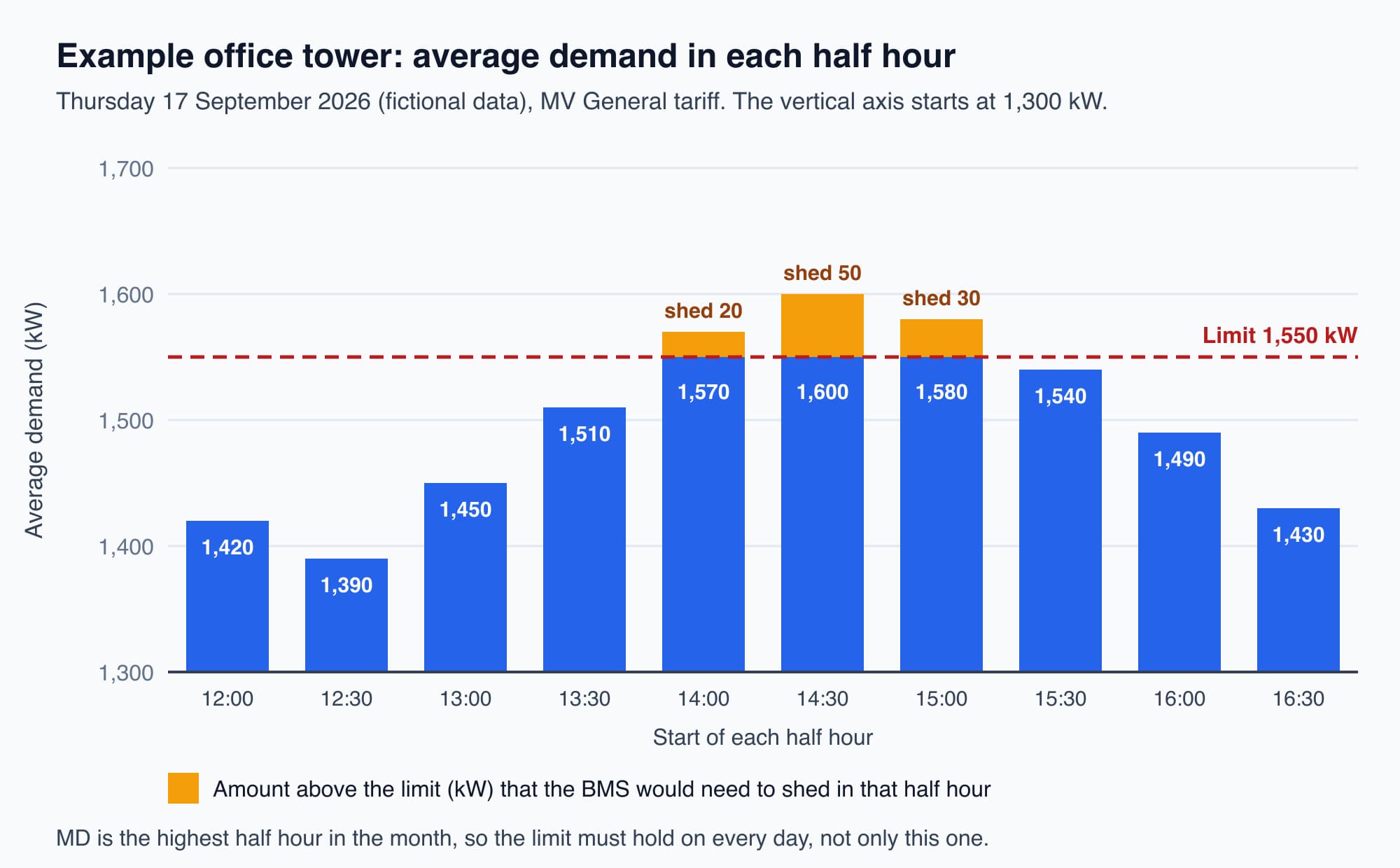Click the 1,500 y-axis tick label

point(126,421)
